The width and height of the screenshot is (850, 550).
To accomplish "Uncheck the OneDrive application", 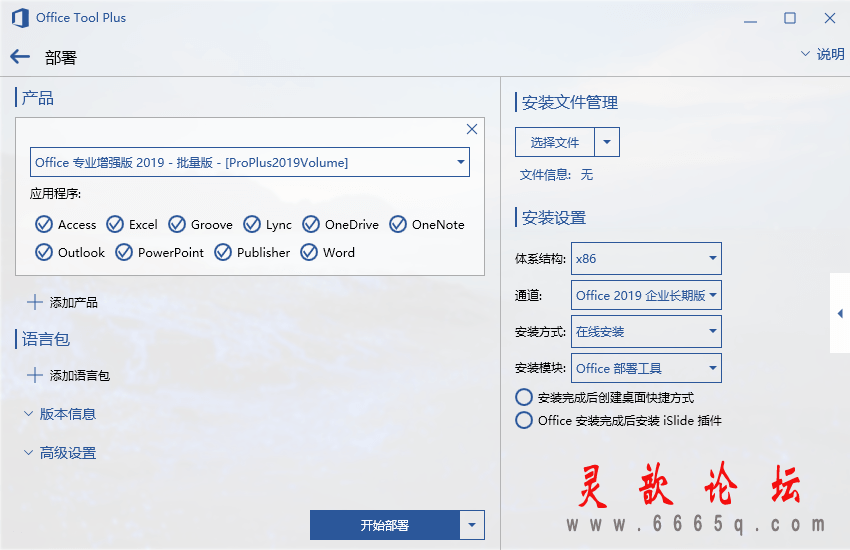I will click(x=311, y=224).
